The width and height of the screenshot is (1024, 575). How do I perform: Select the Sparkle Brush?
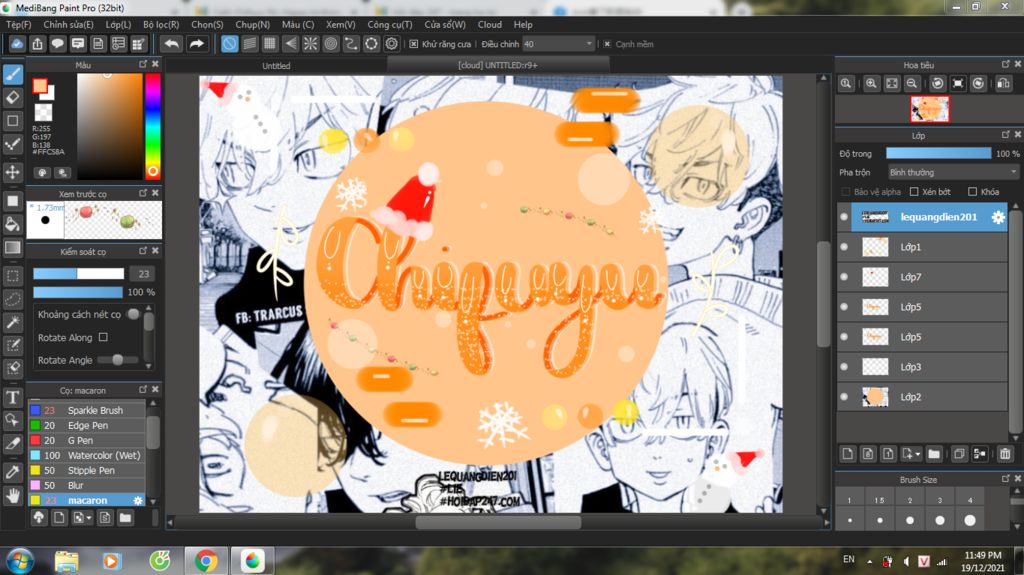[x=87, y=410]
